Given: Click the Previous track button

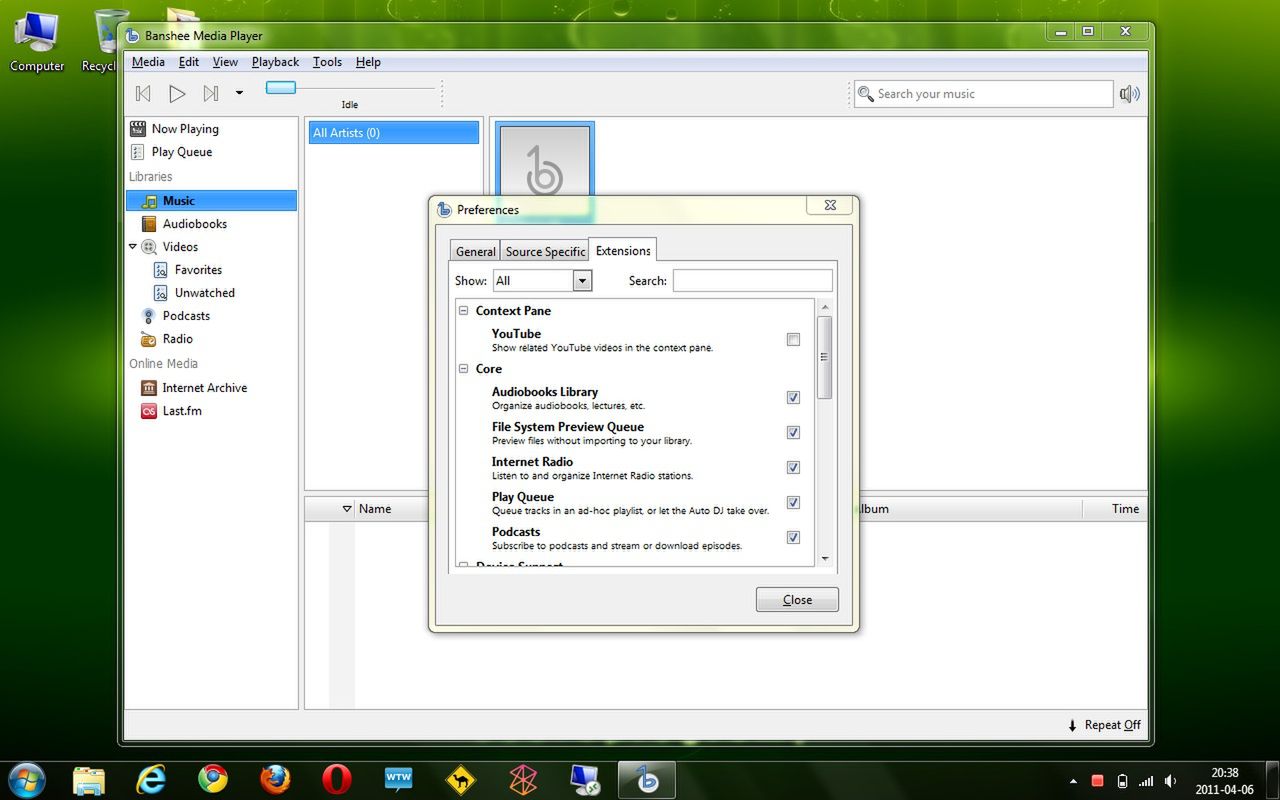Looking at the screenshot, I should 143,93.
